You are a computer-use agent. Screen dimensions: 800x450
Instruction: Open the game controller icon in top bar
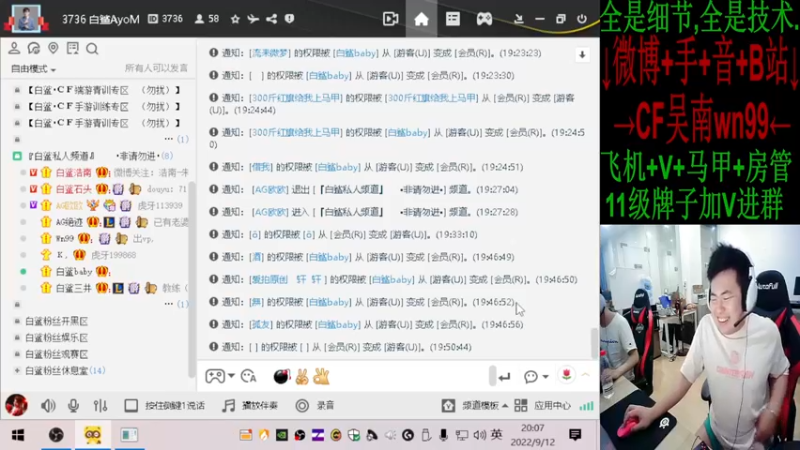(x=484, y=19)
